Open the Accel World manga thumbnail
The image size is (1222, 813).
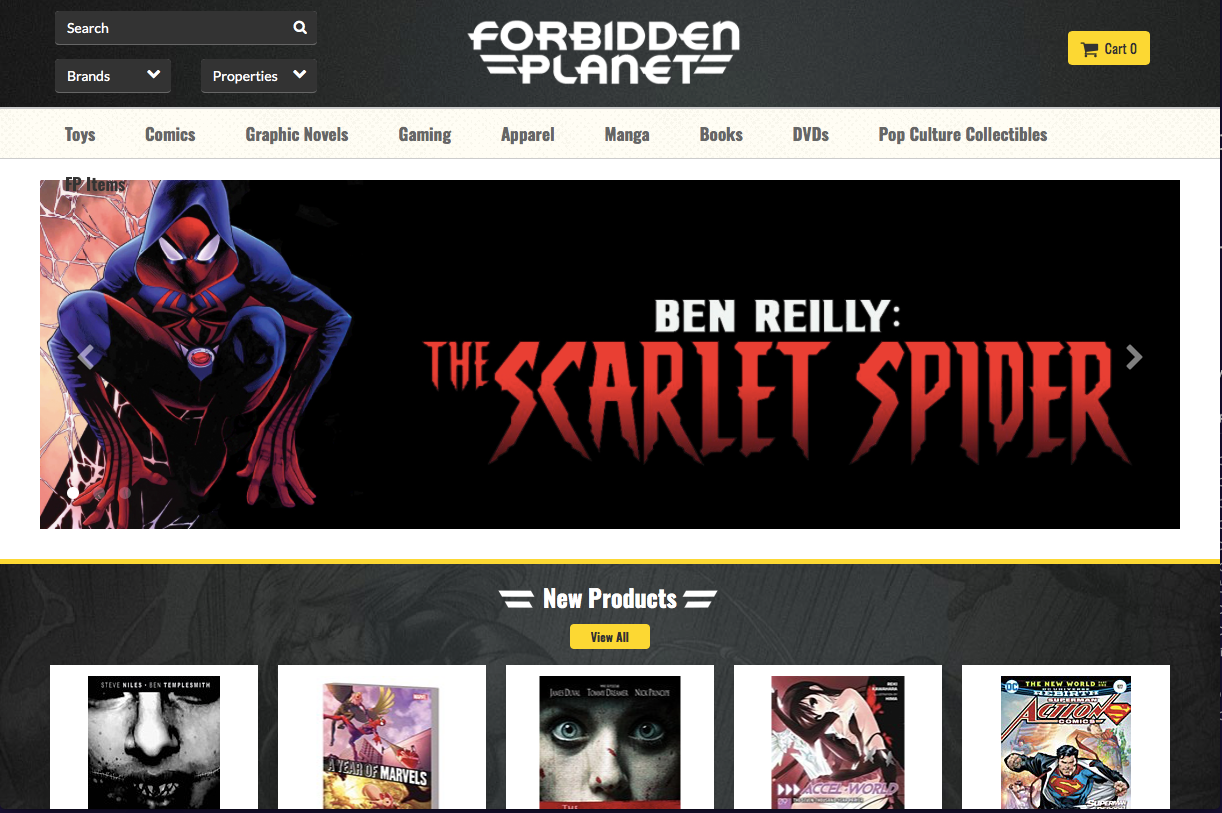tap(838, 742)
